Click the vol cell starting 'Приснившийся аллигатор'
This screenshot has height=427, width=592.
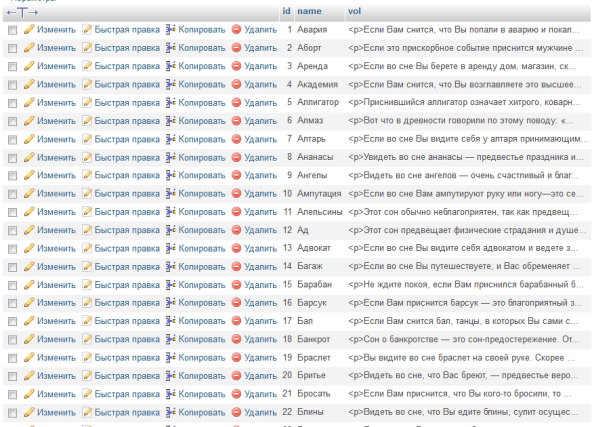coord(464,102)
